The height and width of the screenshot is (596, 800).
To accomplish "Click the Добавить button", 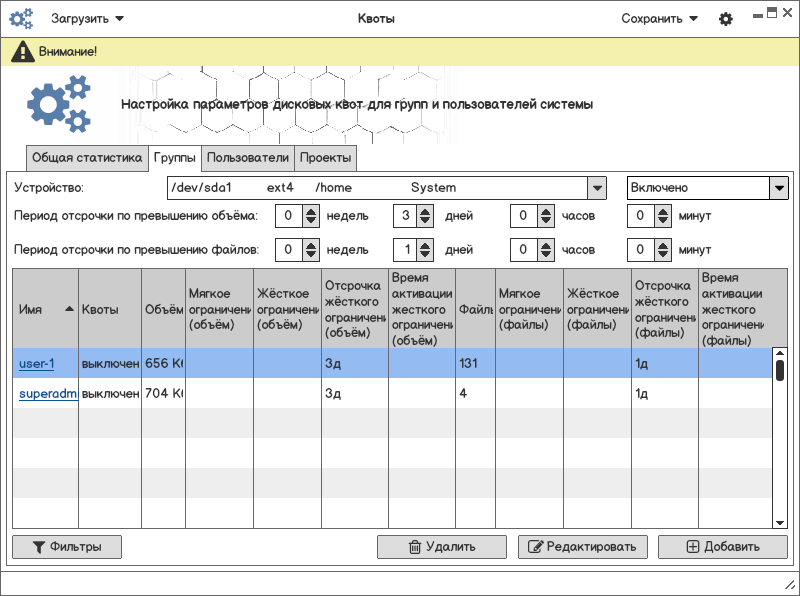I will pyautogui.click(x=722, y=547).
